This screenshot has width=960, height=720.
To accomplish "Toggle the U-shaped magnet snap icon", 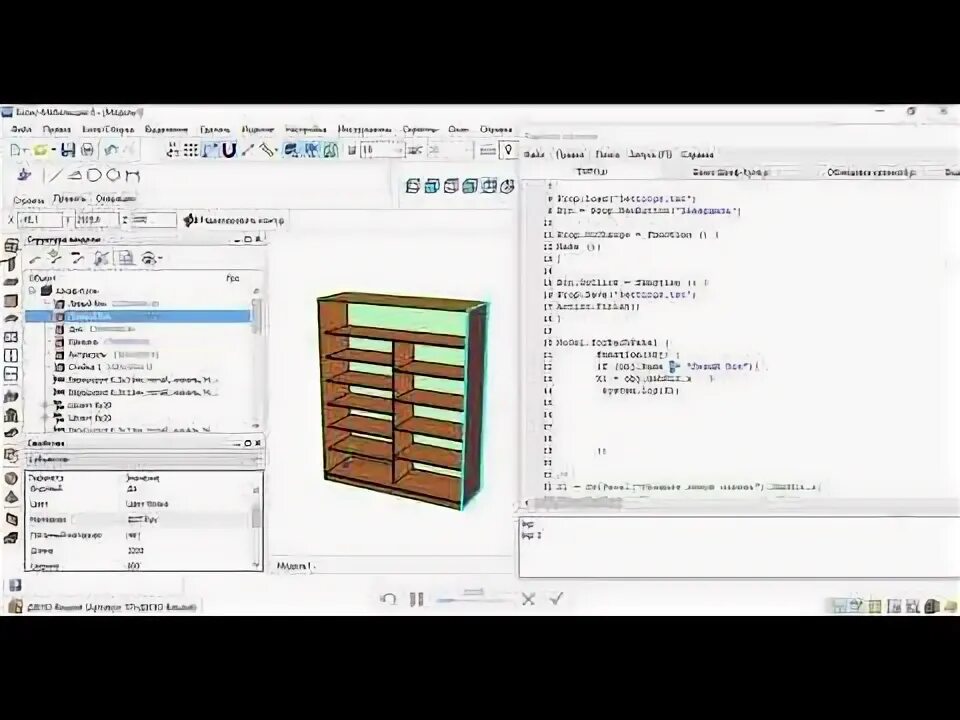I will [229, 151].
